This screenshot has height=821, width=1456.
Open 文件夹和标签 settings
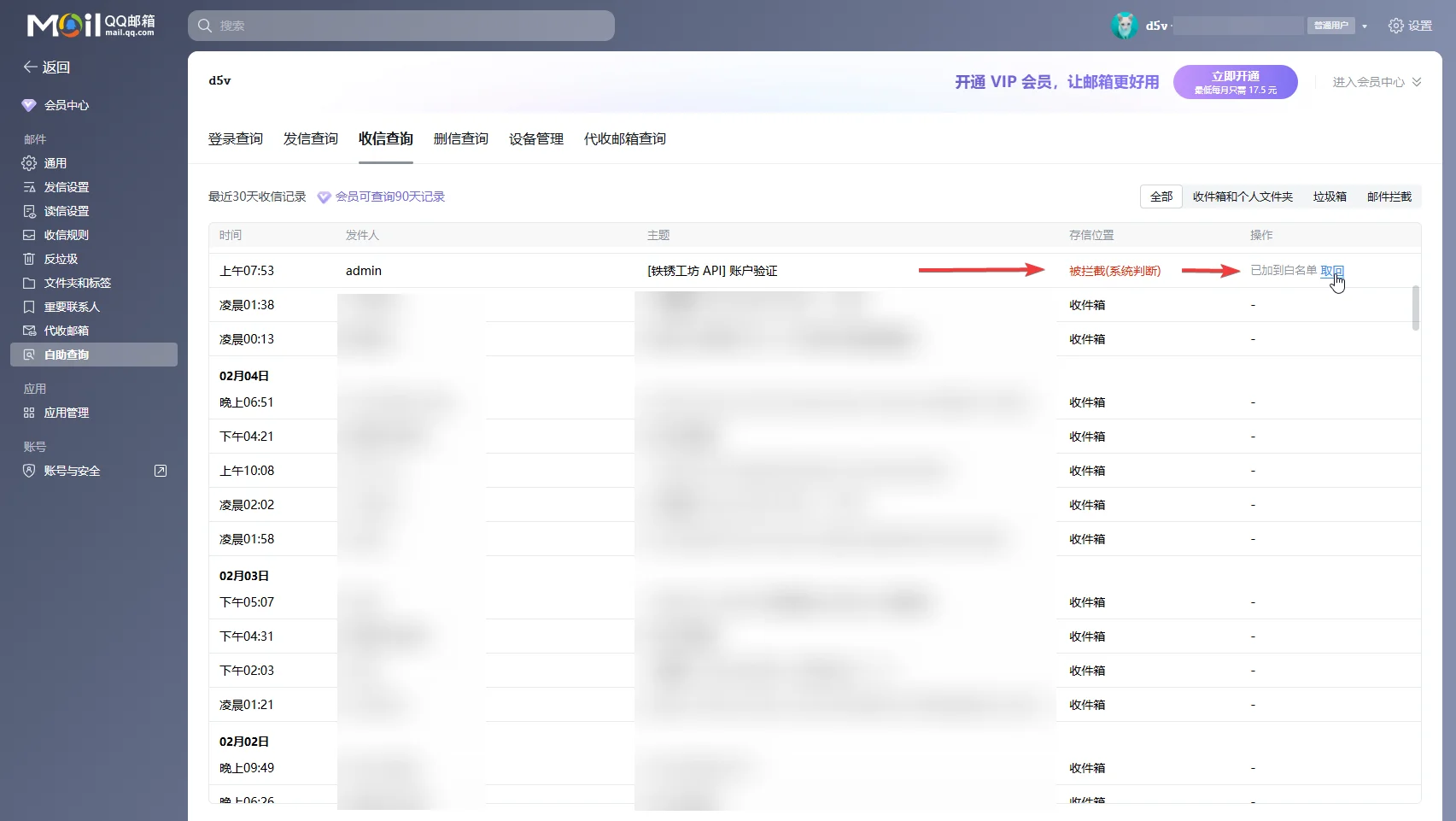[x=77, y=282]
